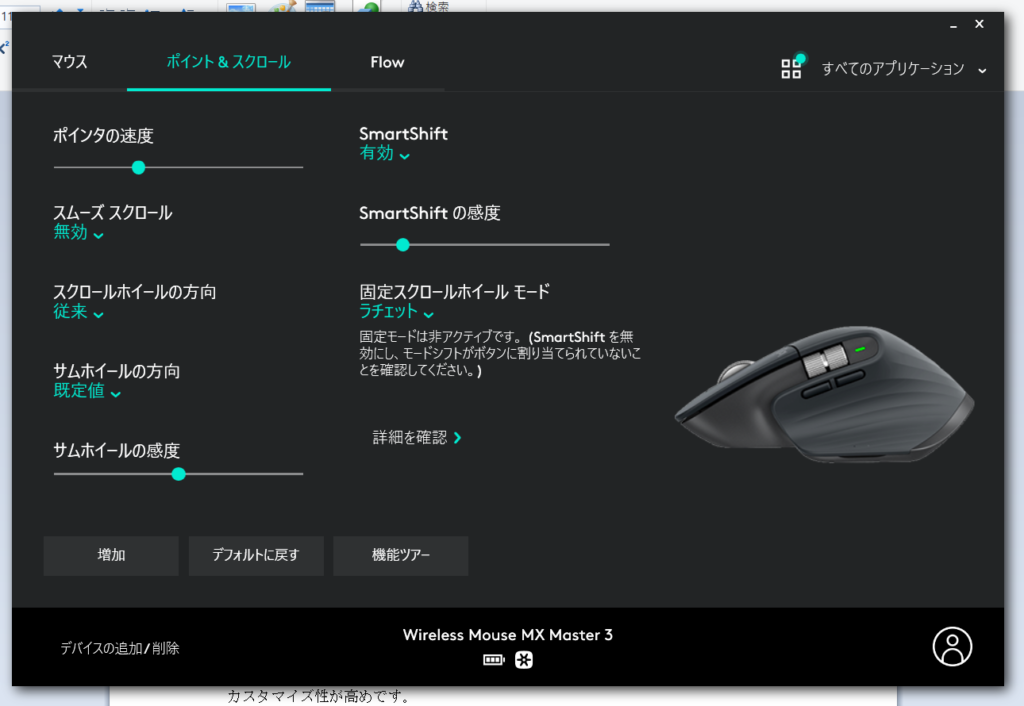Open the application grid icon
Viewport: 1024px width, 706px height.
792,68
